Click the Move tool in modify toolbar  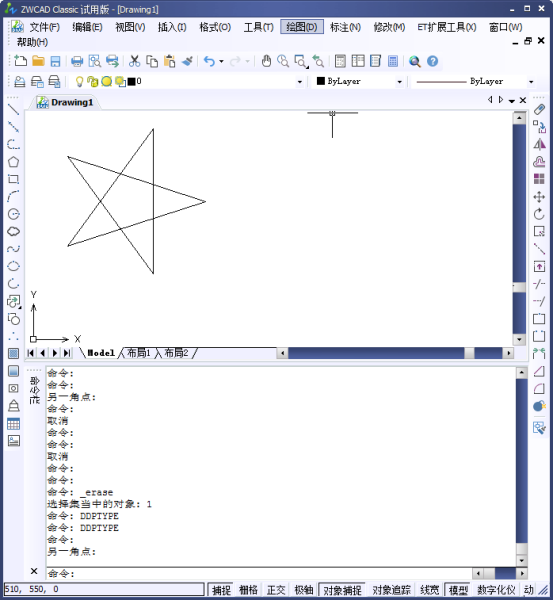(x=539, y=197)
